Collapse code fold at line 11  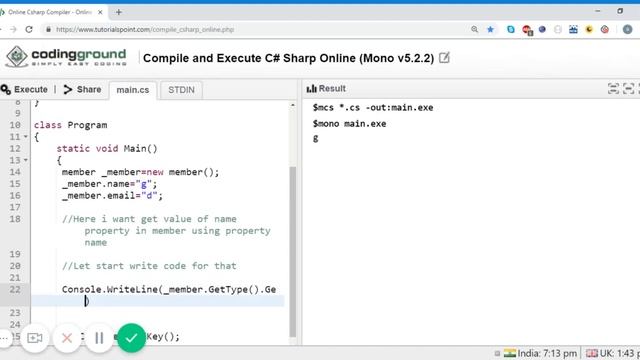(26, 137)
